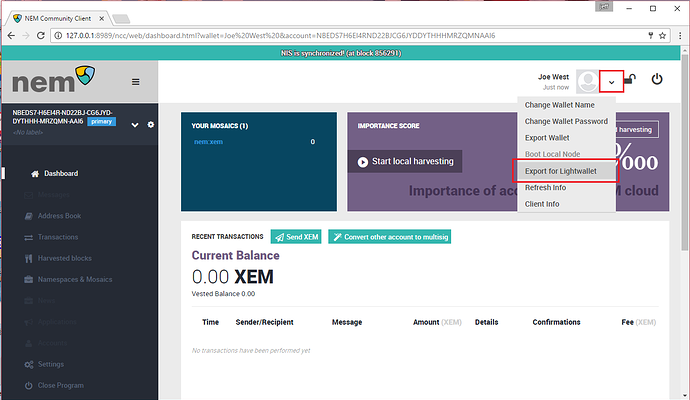The width and height of the screenshot is (690, 400).
Task: Click the nem:xem mosaic link
Action: (208, 142)
